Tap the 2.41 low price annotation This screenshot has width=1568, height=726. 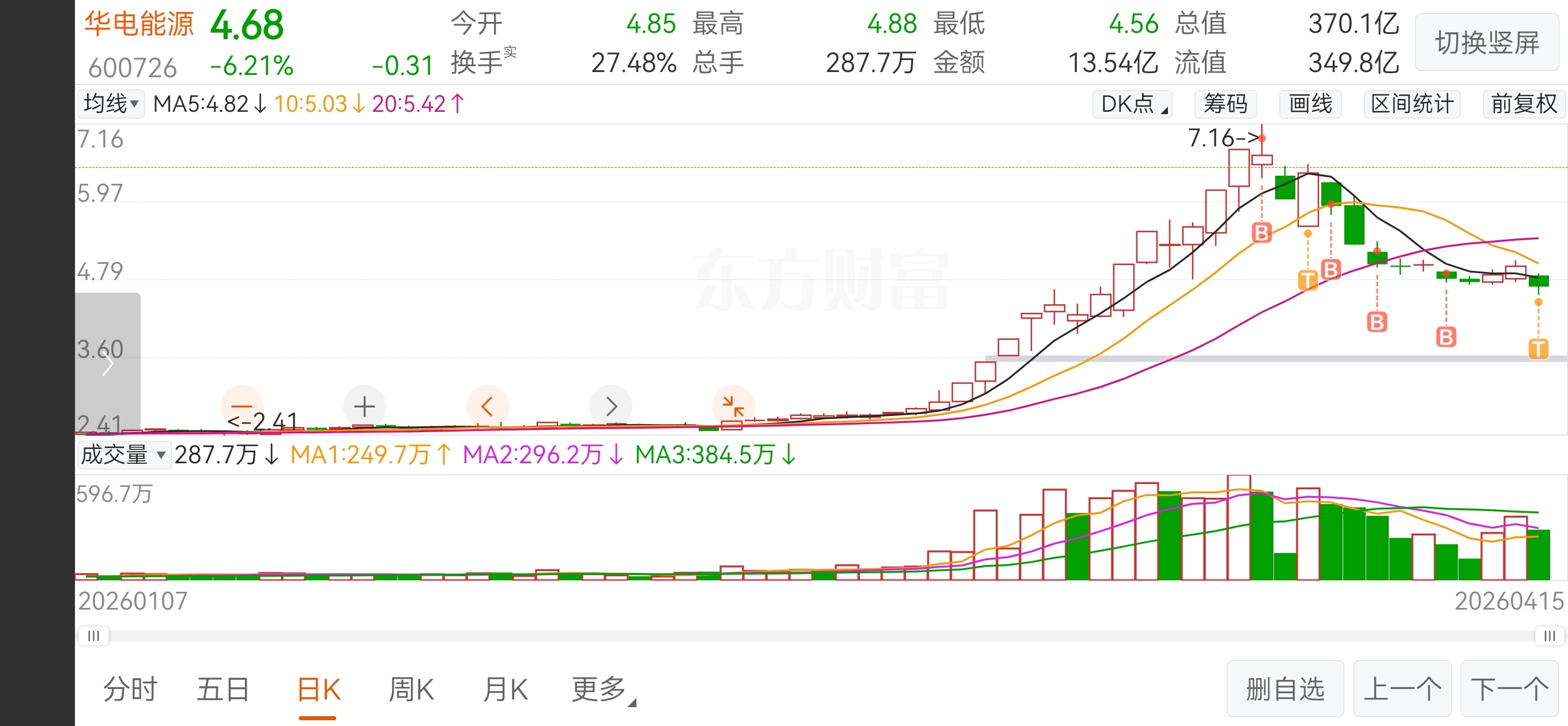click(x=262, y=421)
